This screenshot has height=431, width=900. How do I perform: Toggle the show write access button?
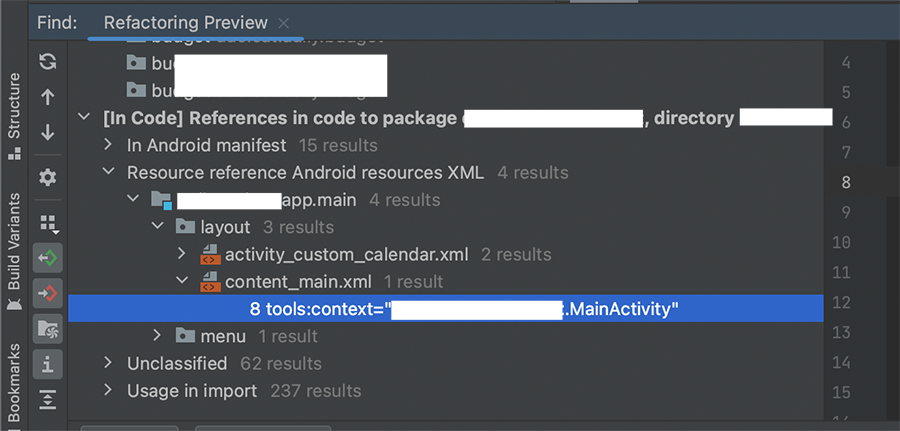click(x=47, y=293)
